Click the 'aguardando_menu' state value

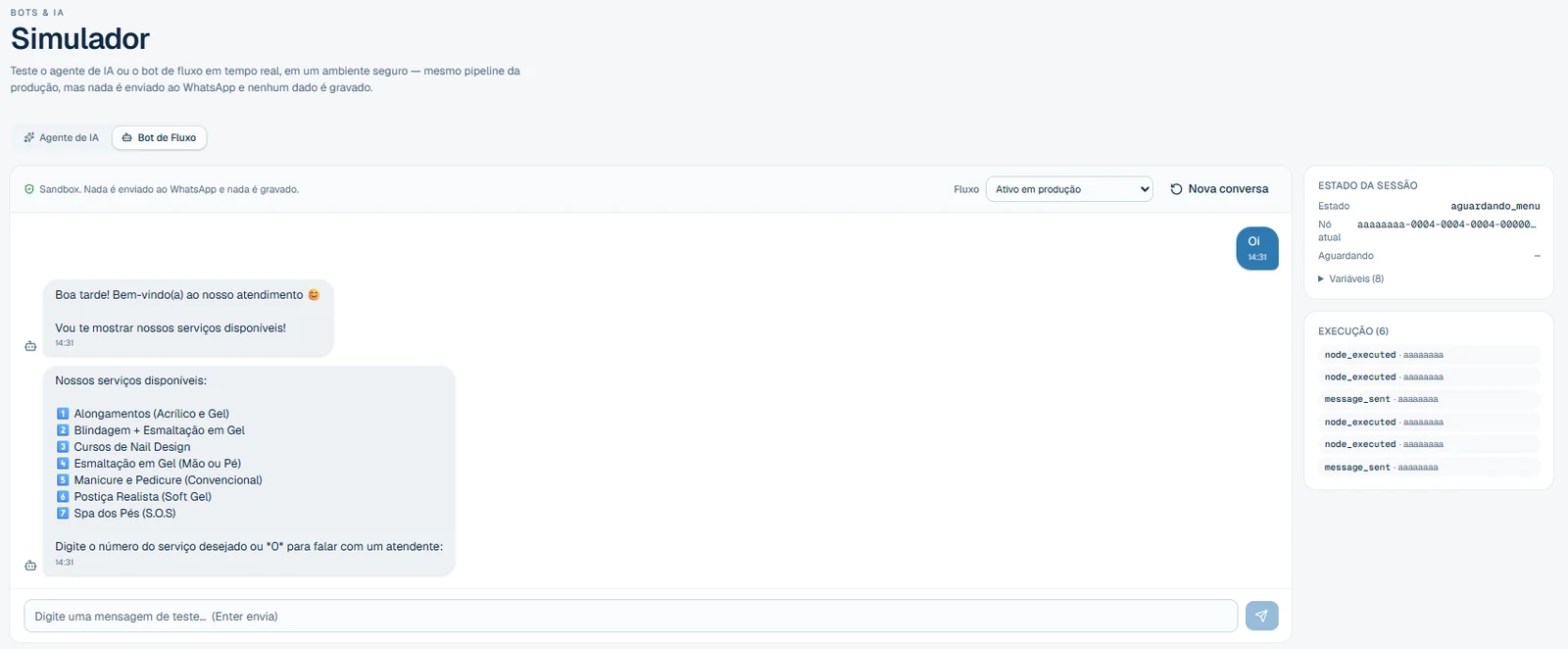[1495, 207]
